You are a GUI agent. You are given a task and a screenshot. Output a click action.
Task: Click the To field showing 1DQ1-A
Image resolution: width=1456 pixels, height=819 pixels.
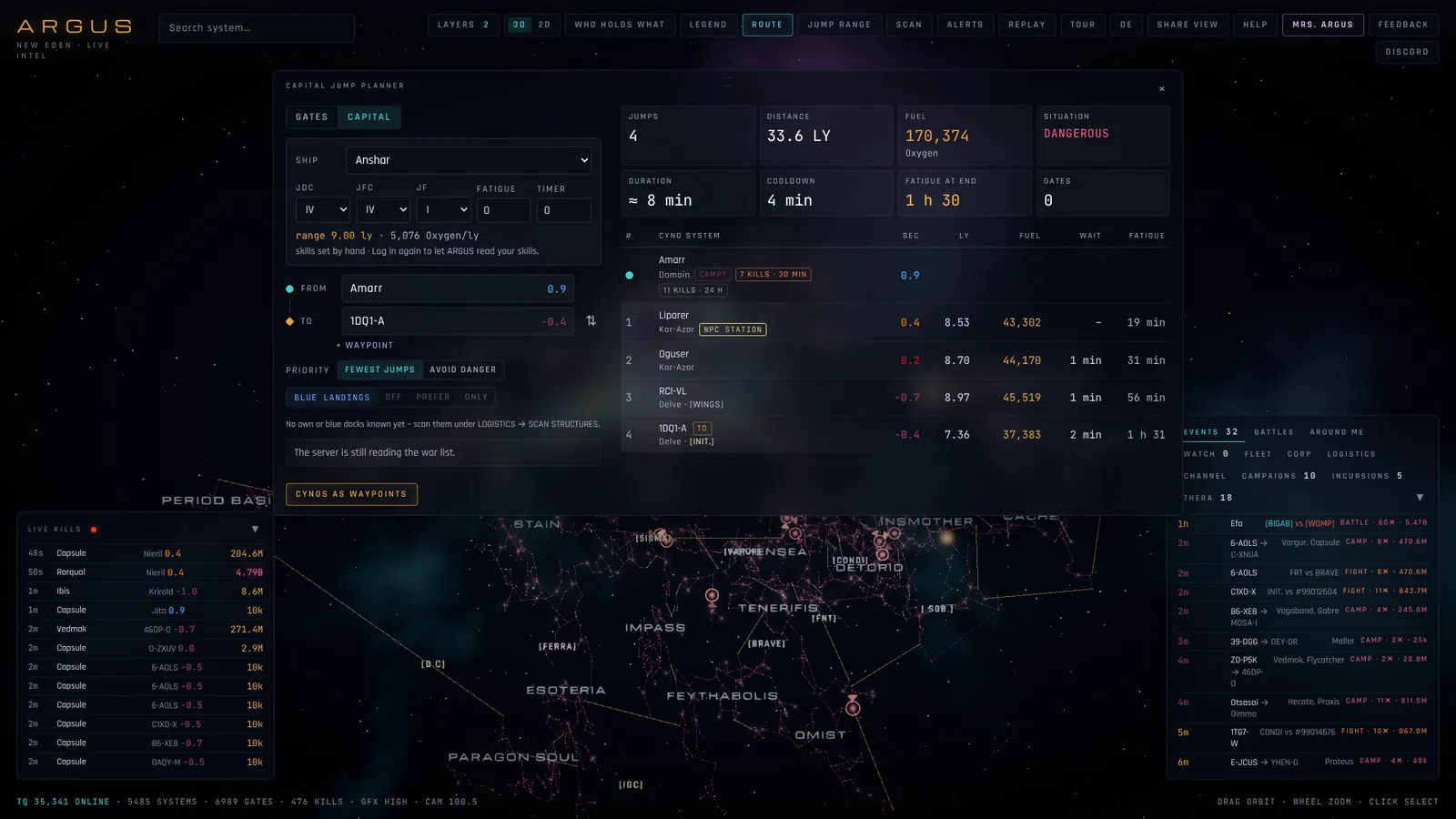(458, 321)
